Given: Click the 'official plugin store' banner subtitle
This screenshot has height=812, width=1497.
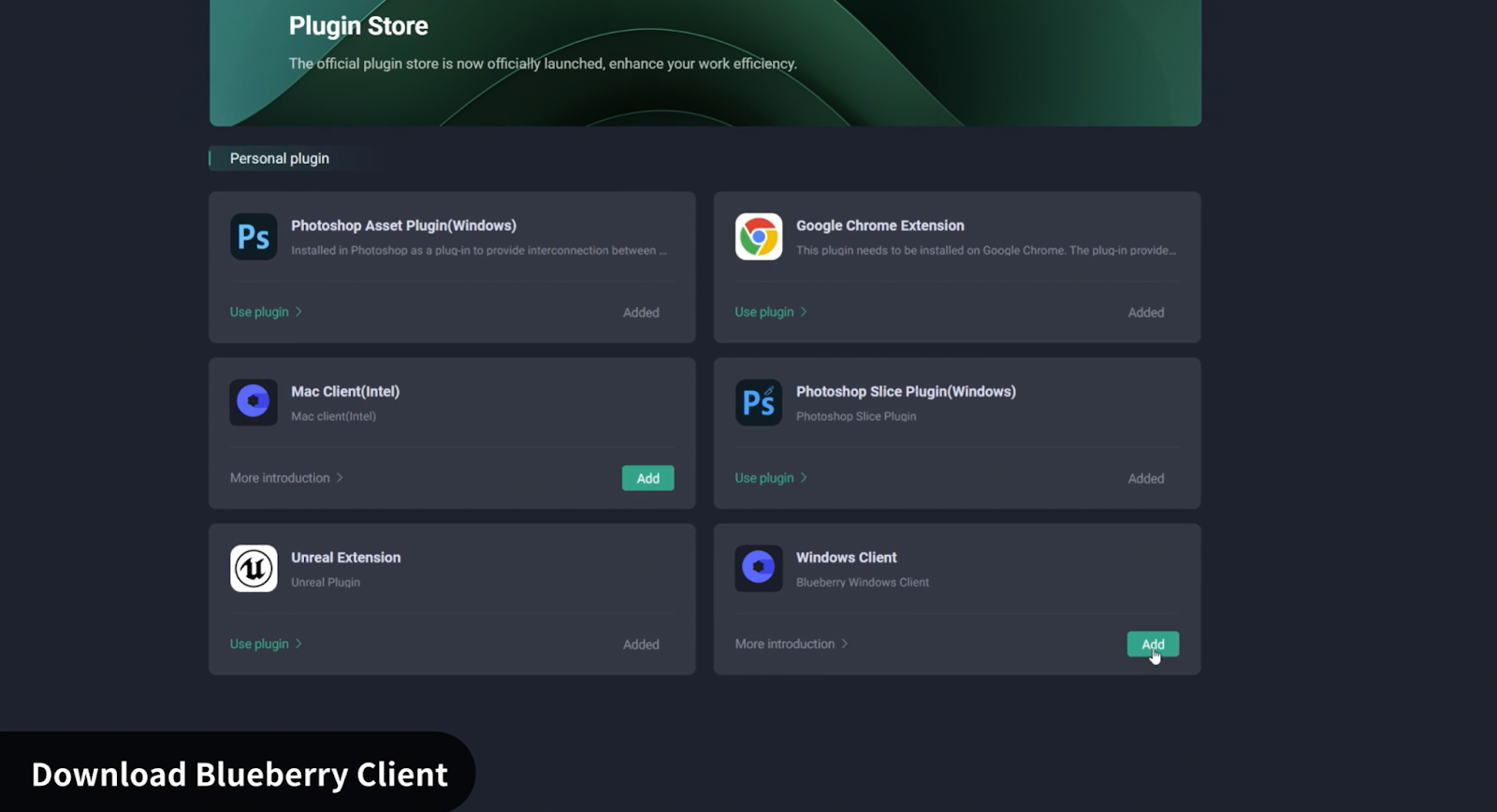Looking at the screenshot, I should (x=543, y=64).
